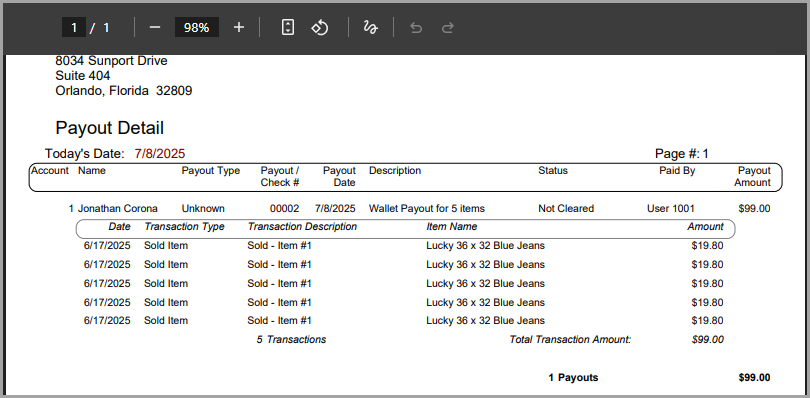Image resolution: width=810 pixels, height=398 pixels.
Task: Click the Orlando, Florida 32809 address line
Action: [124, 91]
